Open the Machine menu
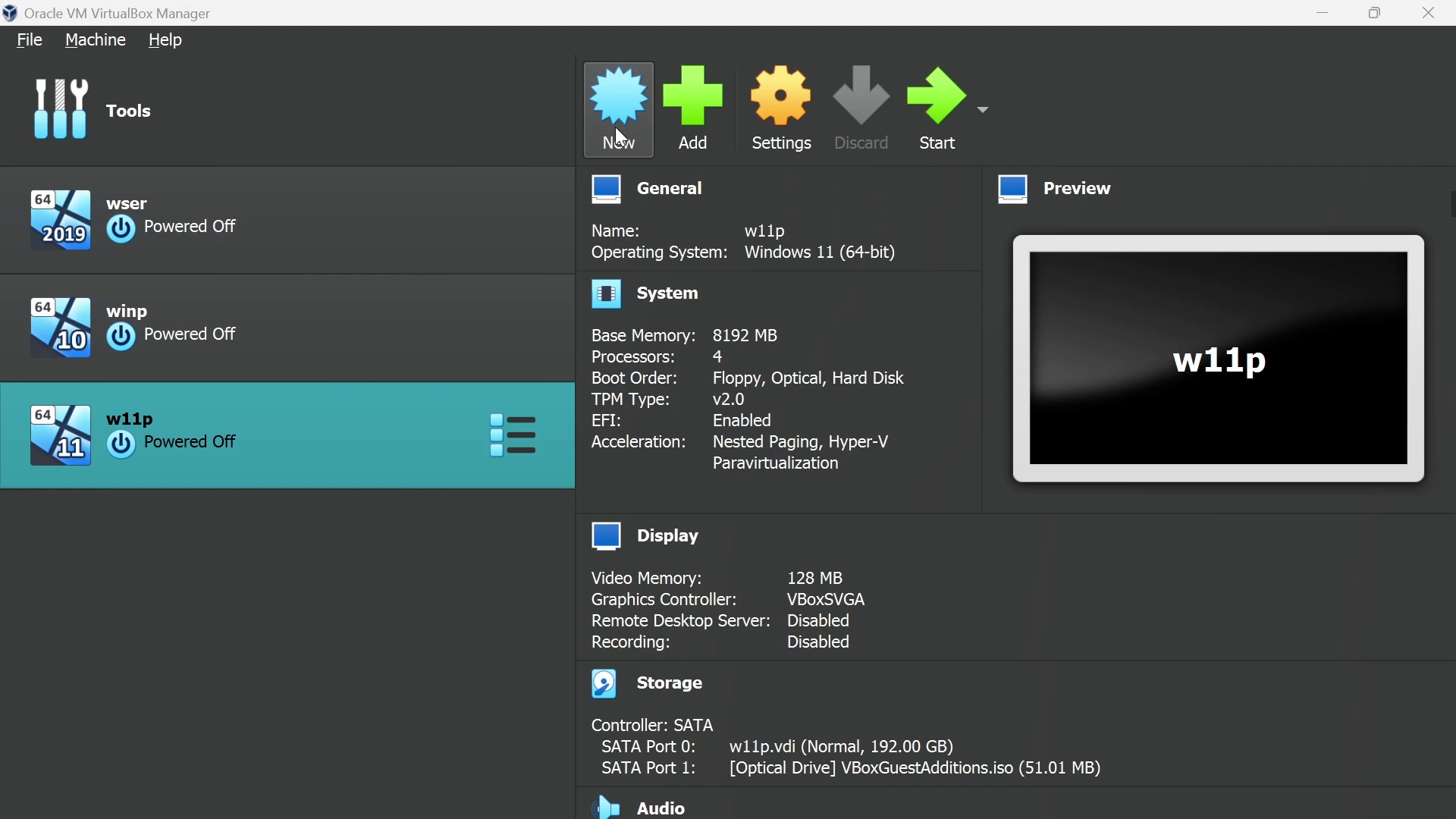This screenshot has width=1456, height=819. [x=96, y=40]
